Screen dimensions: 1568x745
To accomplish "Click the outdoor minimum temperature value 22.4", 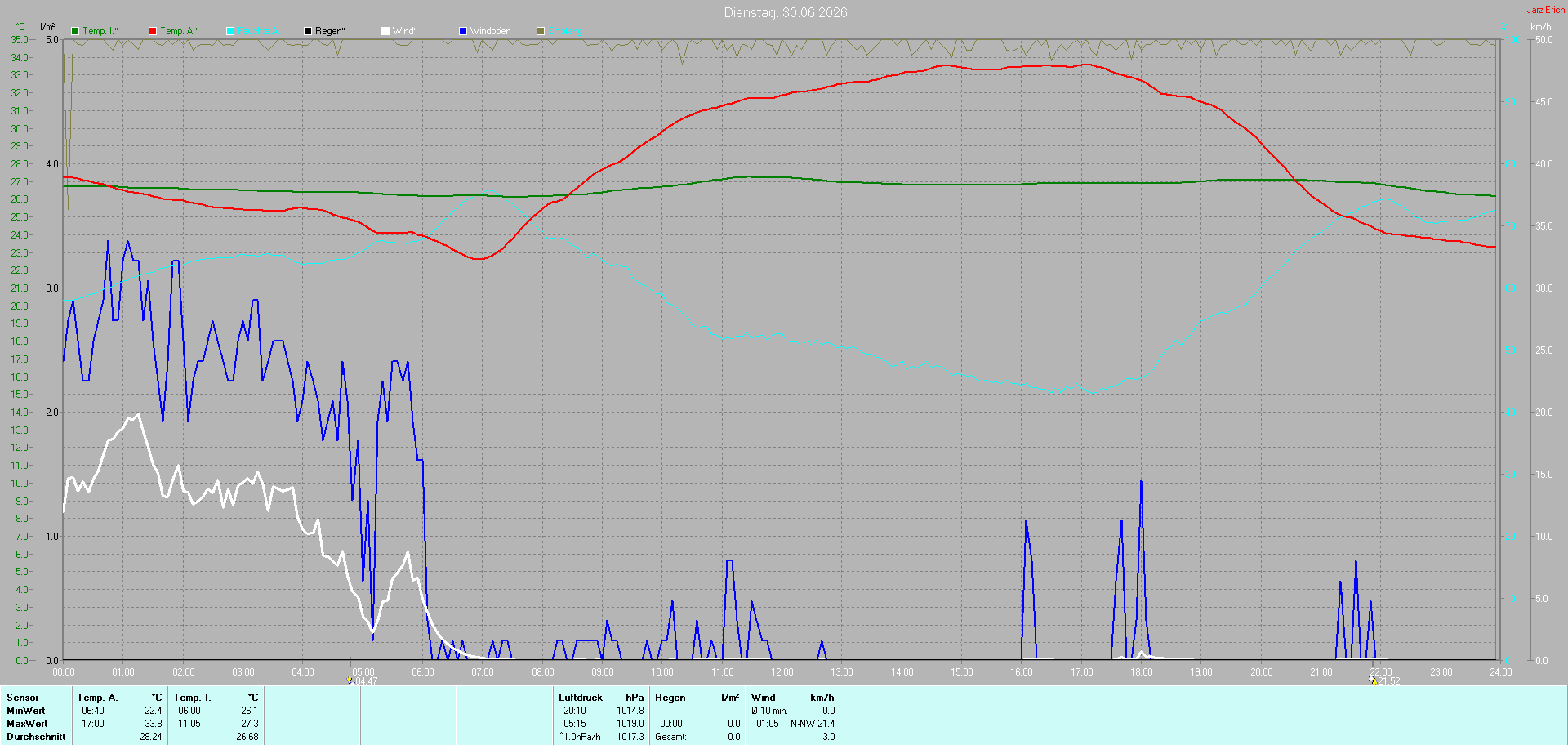I will pos(154,711).
